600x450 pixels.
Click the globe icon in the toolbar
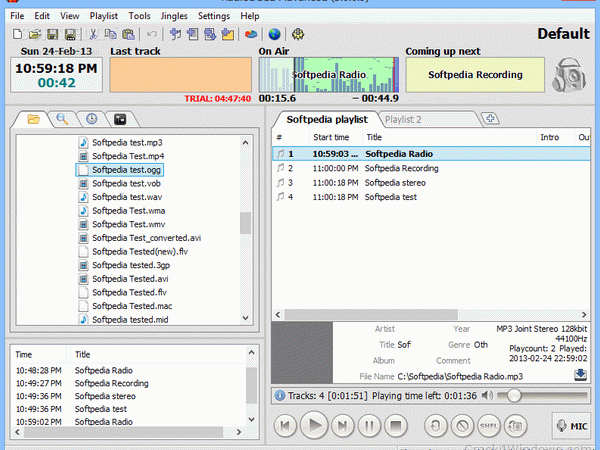pyautogui.click(x=274, y=34)
